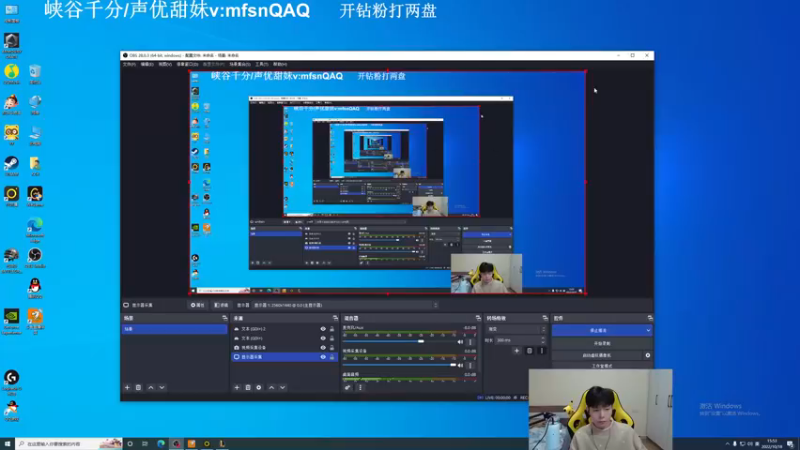The image size is (800, 450).
Task: Open the 编辑(E) menu in OBS
Action: click(x=147, y=64)
